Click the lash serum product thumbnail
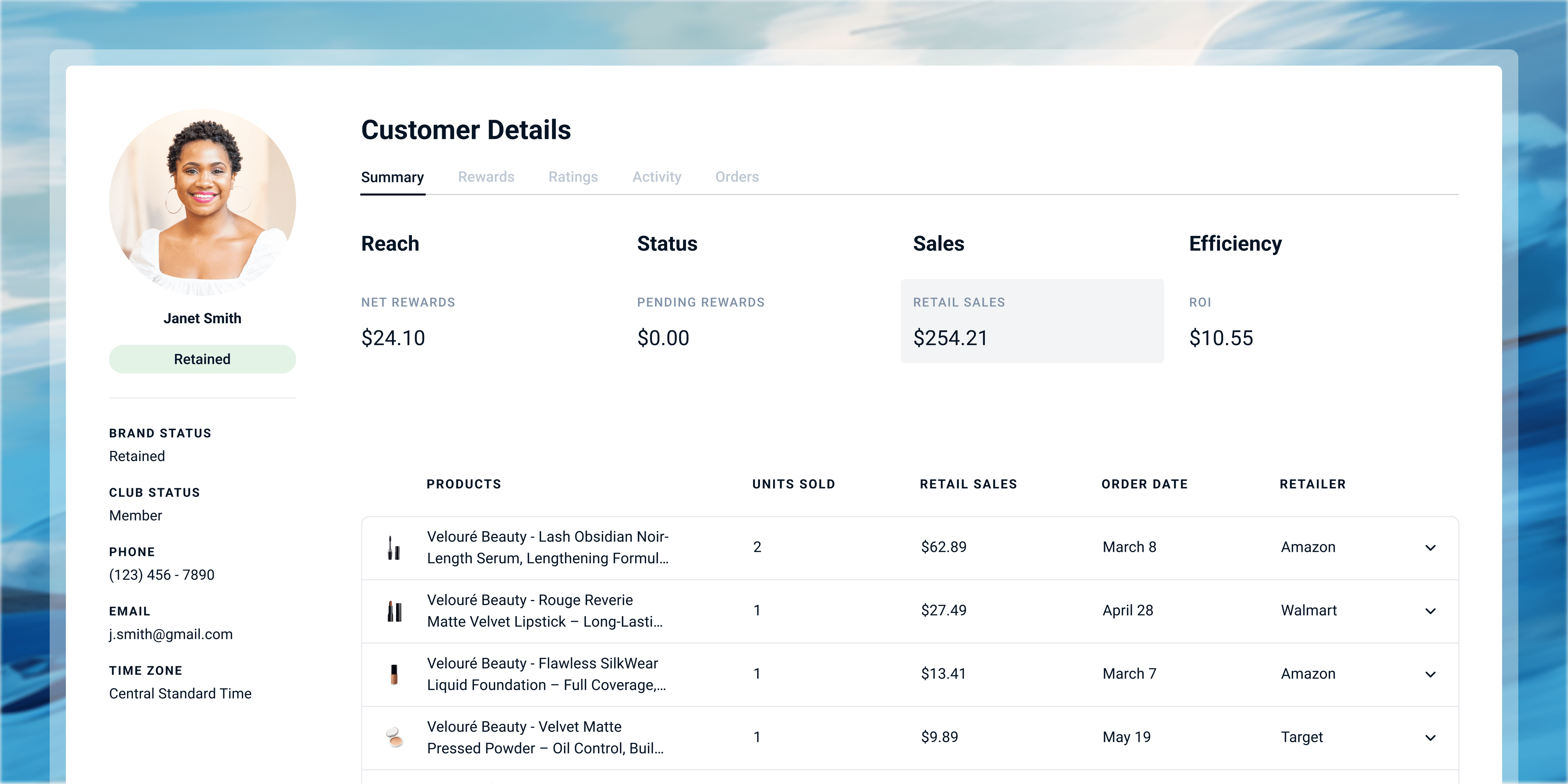Image resolution: width=1568 pixels, height=784 pixels. coord(394,548)
